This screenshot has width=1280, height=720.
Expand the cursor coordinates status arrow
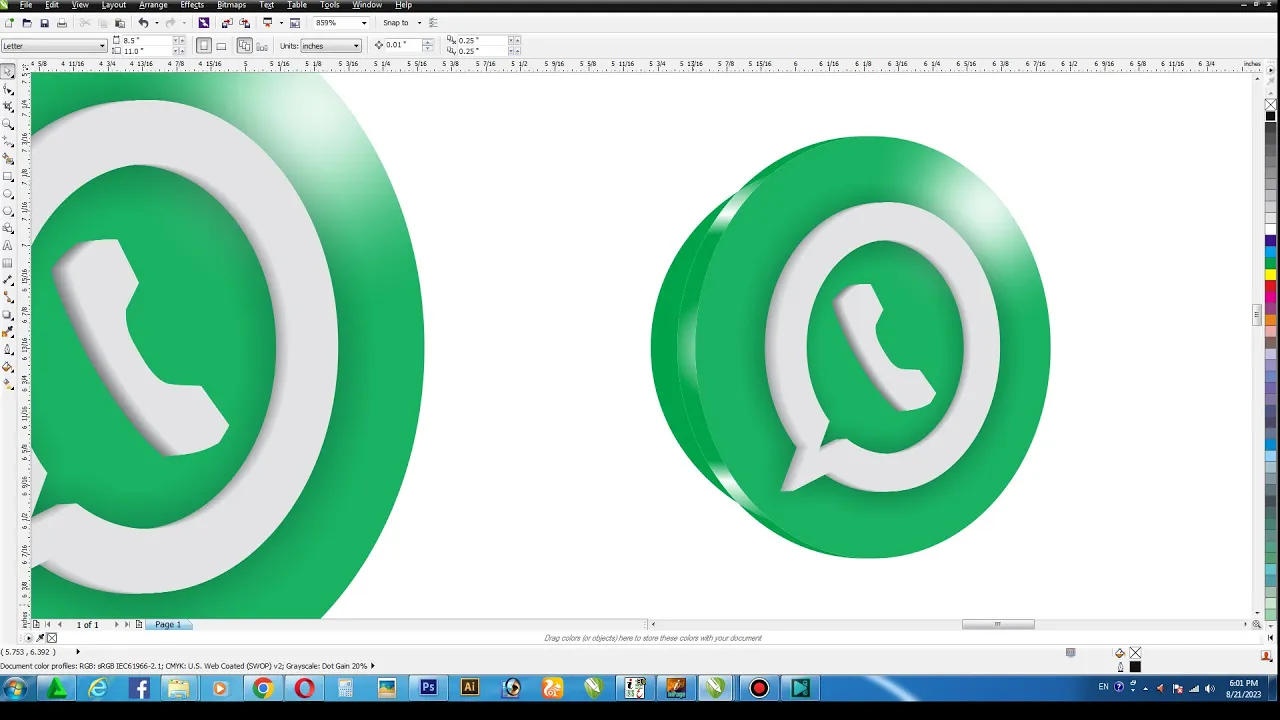77,652
